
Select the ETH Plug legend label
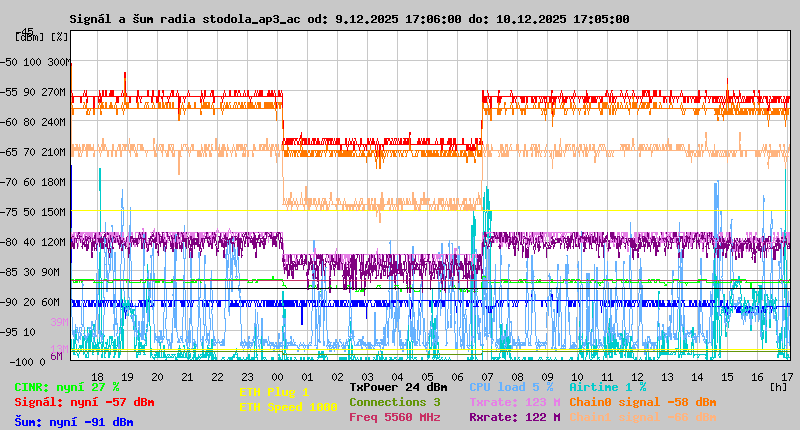pos(274,393)
